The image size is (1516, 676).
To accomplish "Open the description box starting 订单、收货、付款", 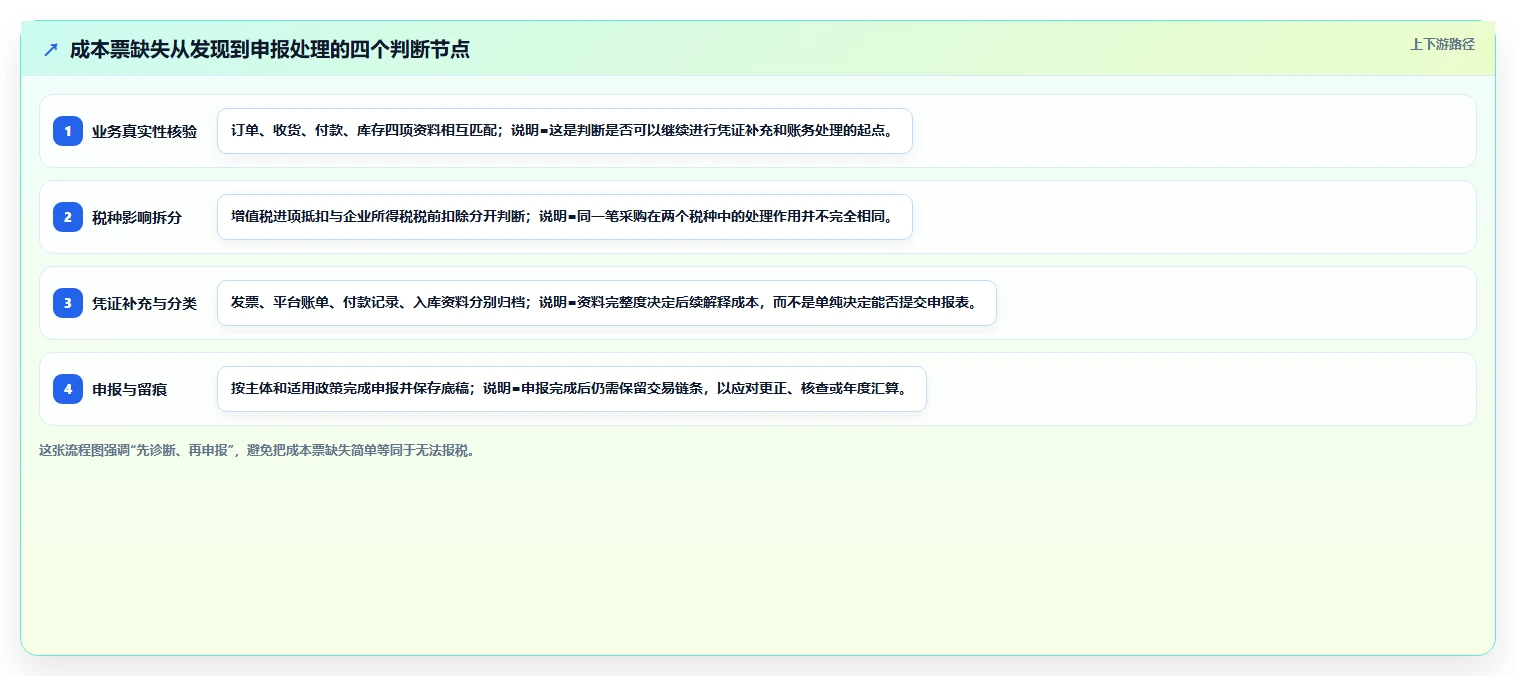I will [565, 131].
